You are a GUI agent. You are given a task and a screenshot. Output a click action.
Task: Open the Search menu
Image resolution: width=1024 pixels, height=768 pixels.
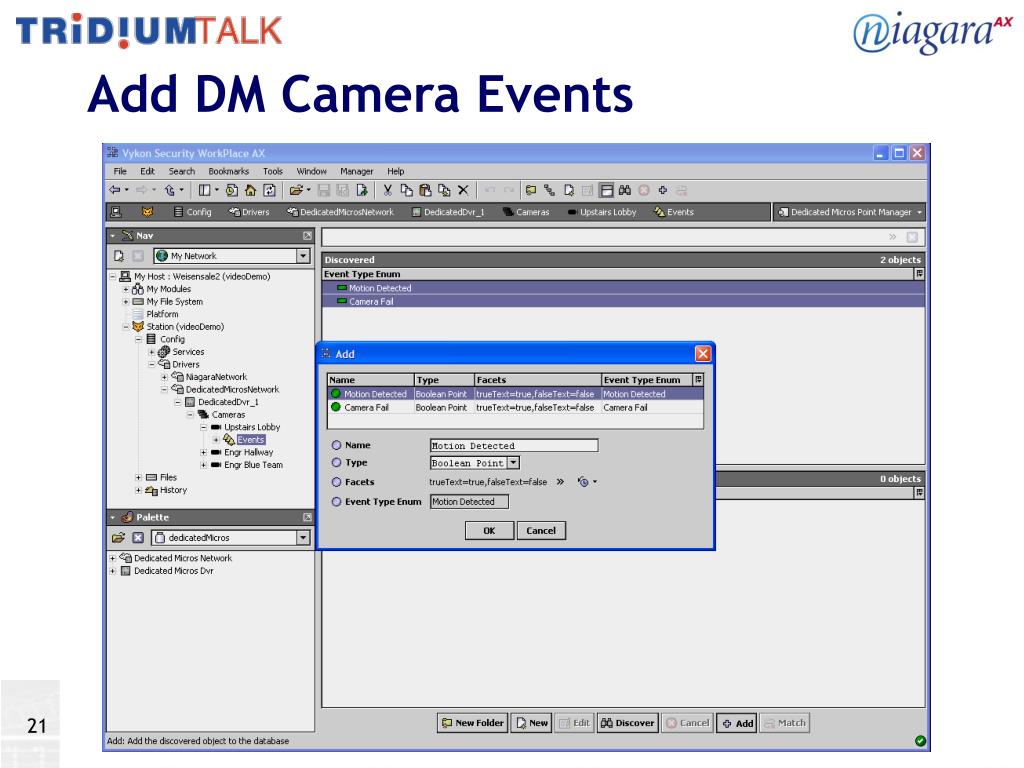(x=182, y=171)
